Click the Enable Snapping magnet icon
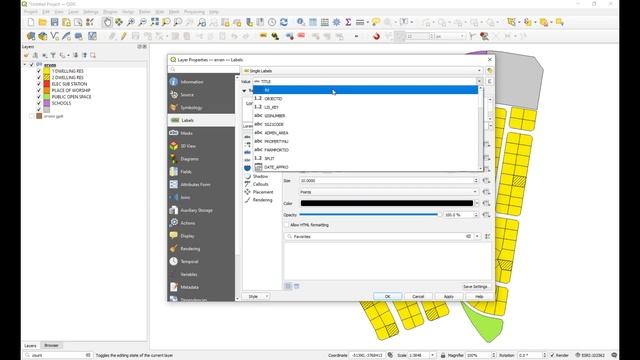Screen dimensions: 640x360 click(376, 36)
